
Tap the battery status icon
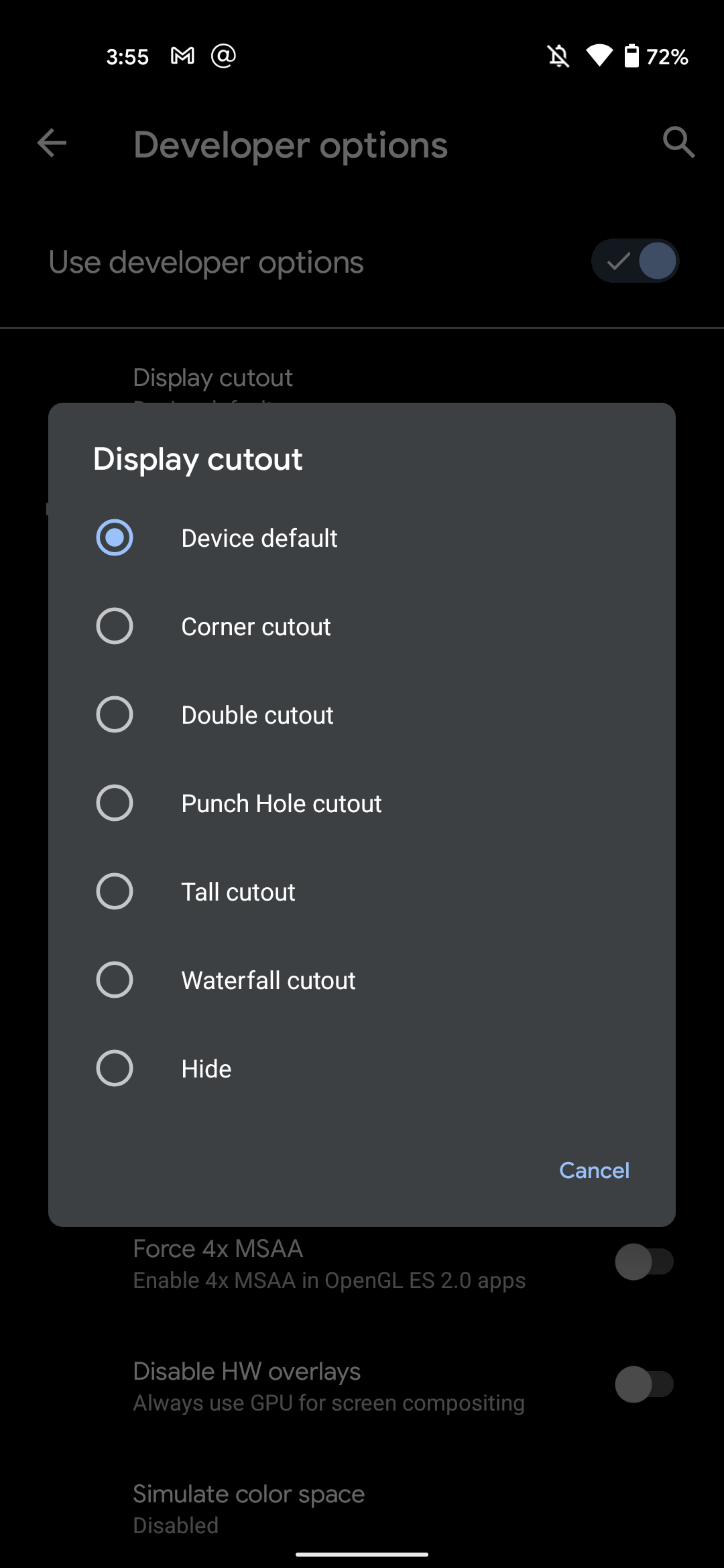point(631,56)
